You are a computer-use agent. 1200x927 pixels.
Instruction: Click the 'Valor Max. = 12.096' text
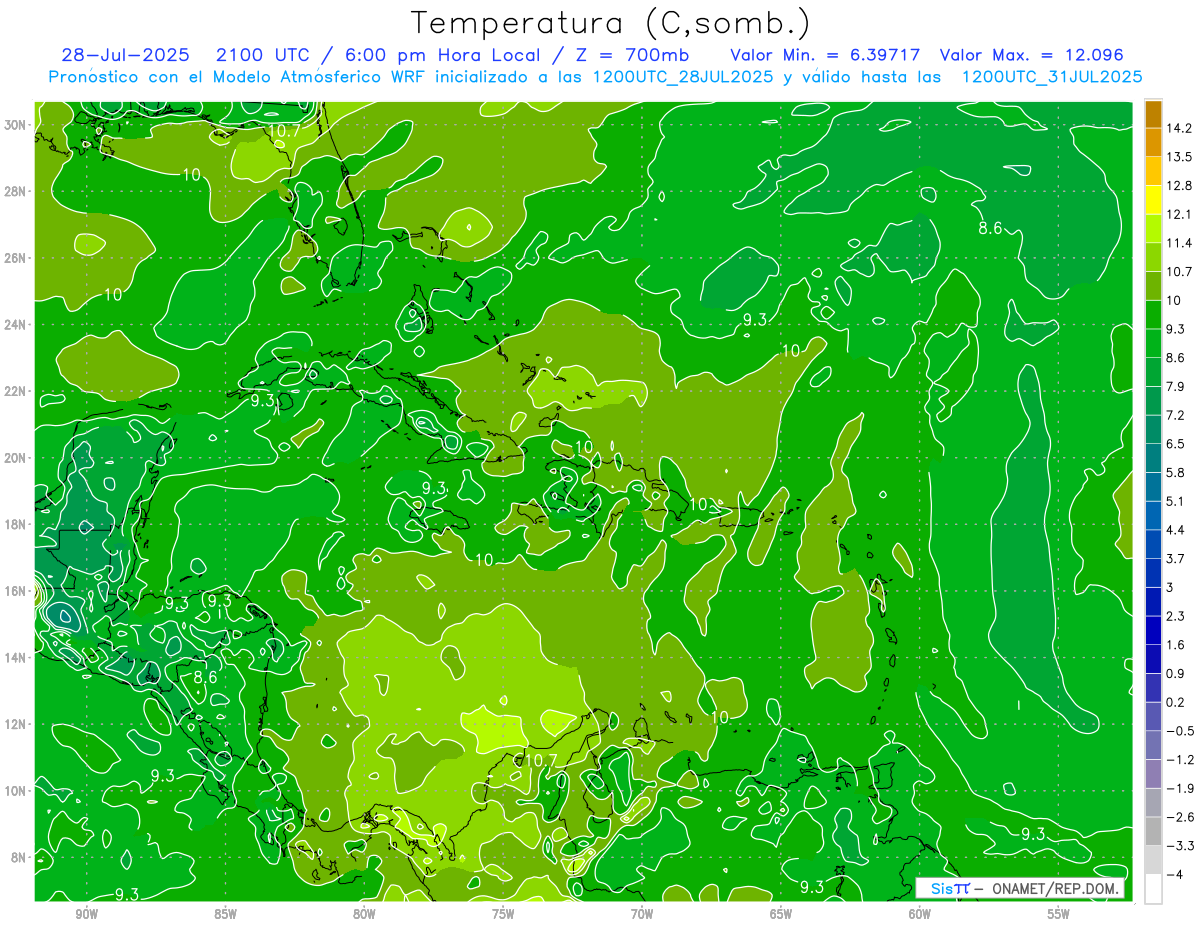pos(1030,55)
